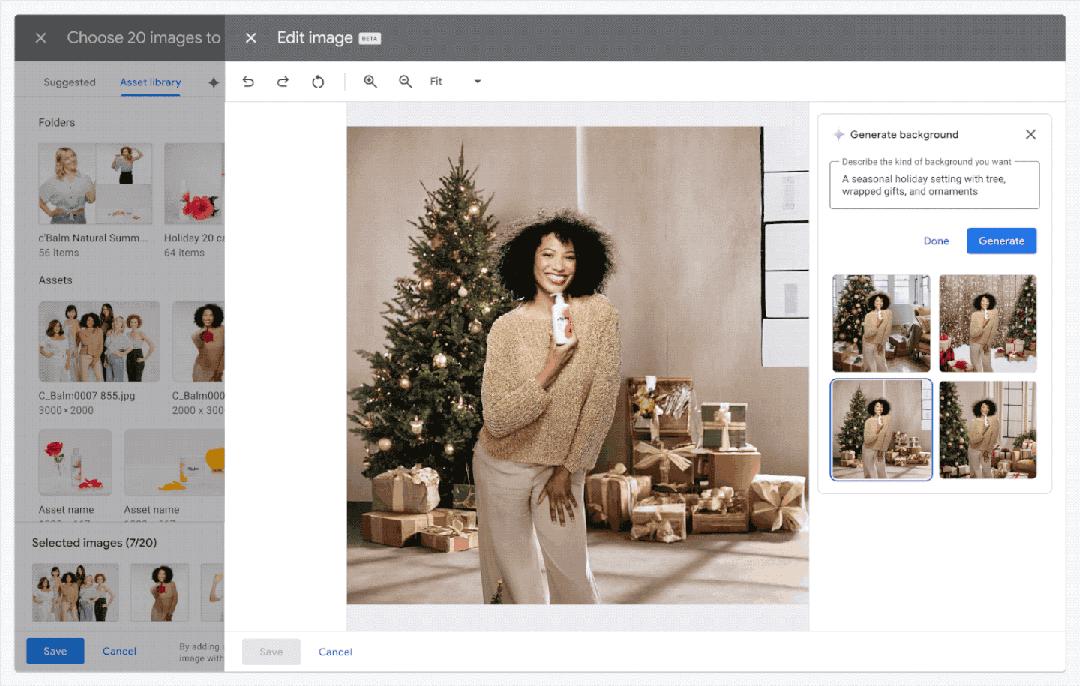Image resolution: width=1080 pixels, height=686 pixels.
Task: Click the sparkle icon next to Asset library tab
Action: (x=214, y=83)
